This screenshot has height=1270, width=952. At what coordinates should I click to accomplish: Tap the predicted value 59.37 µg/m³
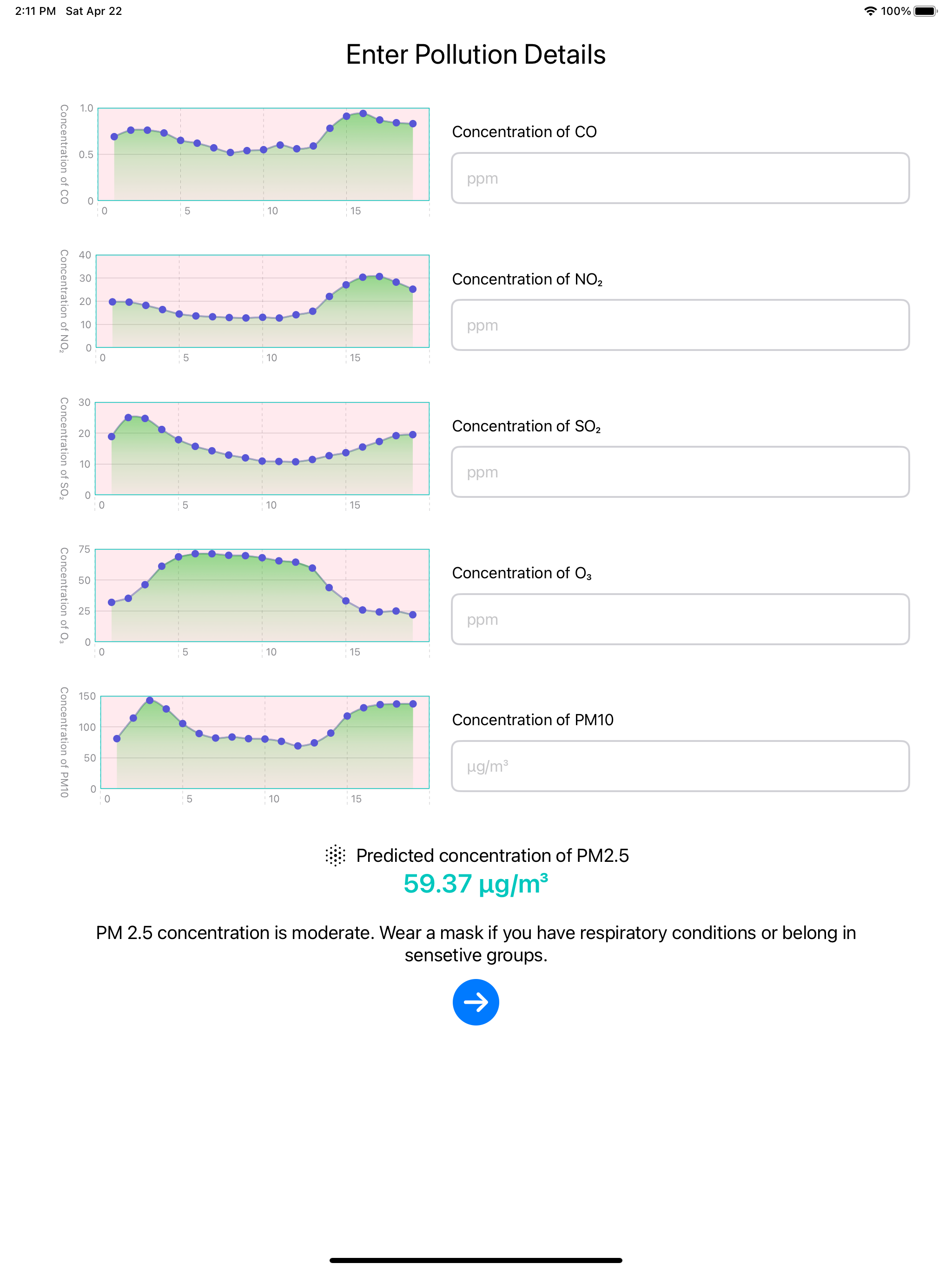[x=476, y=884]
